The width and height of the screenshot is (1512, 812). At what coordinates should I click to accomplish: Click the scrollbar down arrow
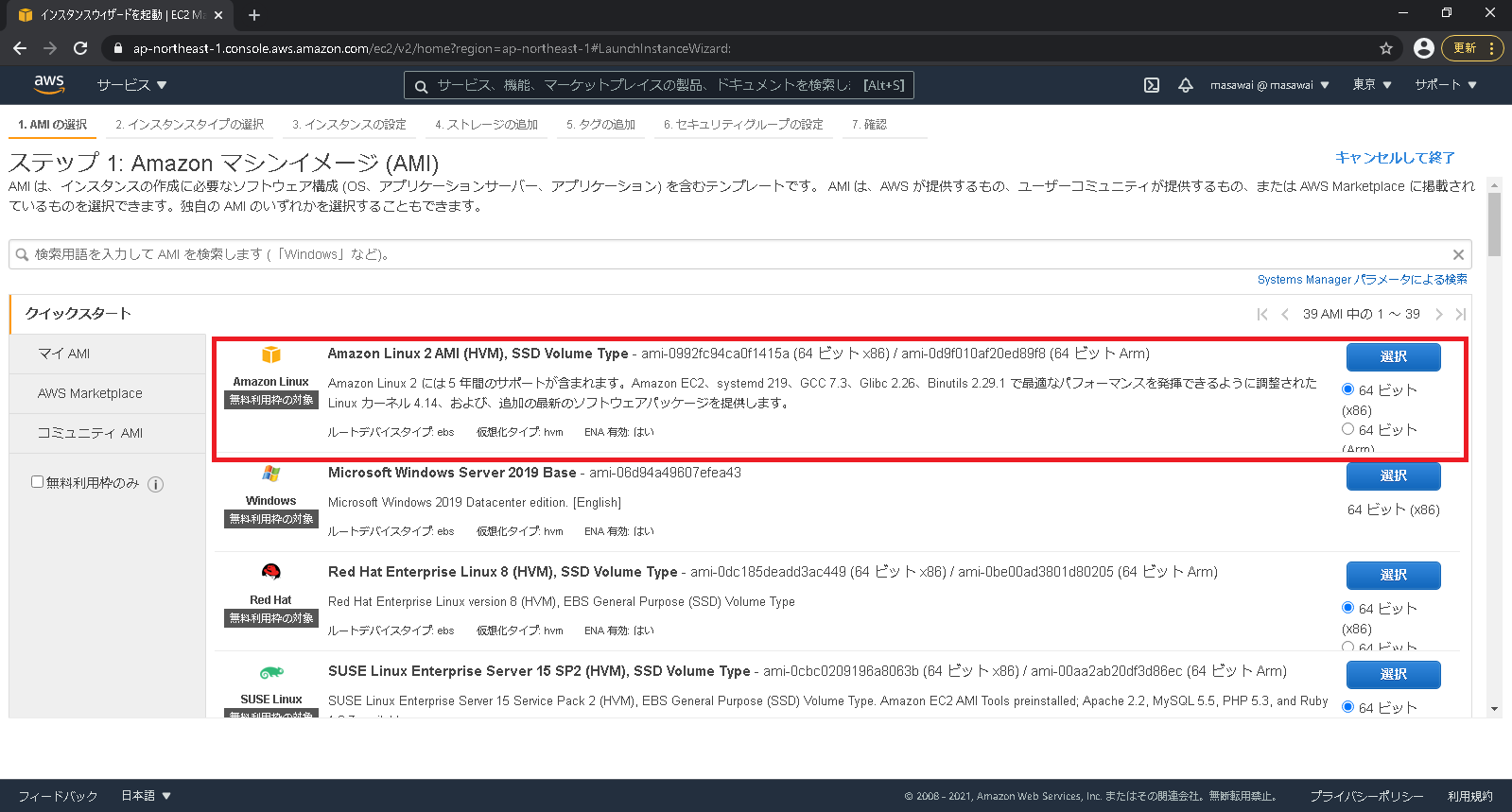pos(1494,708)
